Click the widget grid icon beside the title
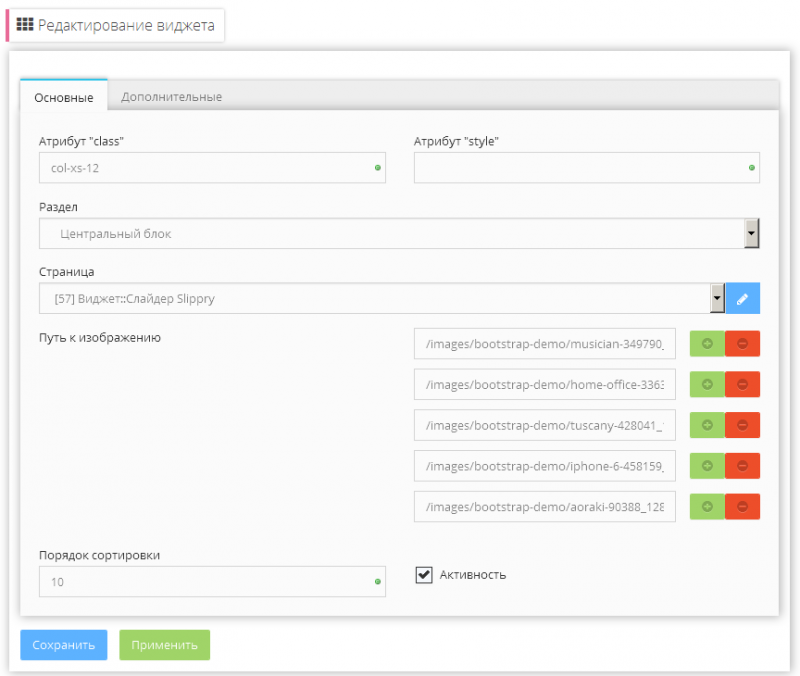This screenshot has width=800, height=676. point(25,24)
